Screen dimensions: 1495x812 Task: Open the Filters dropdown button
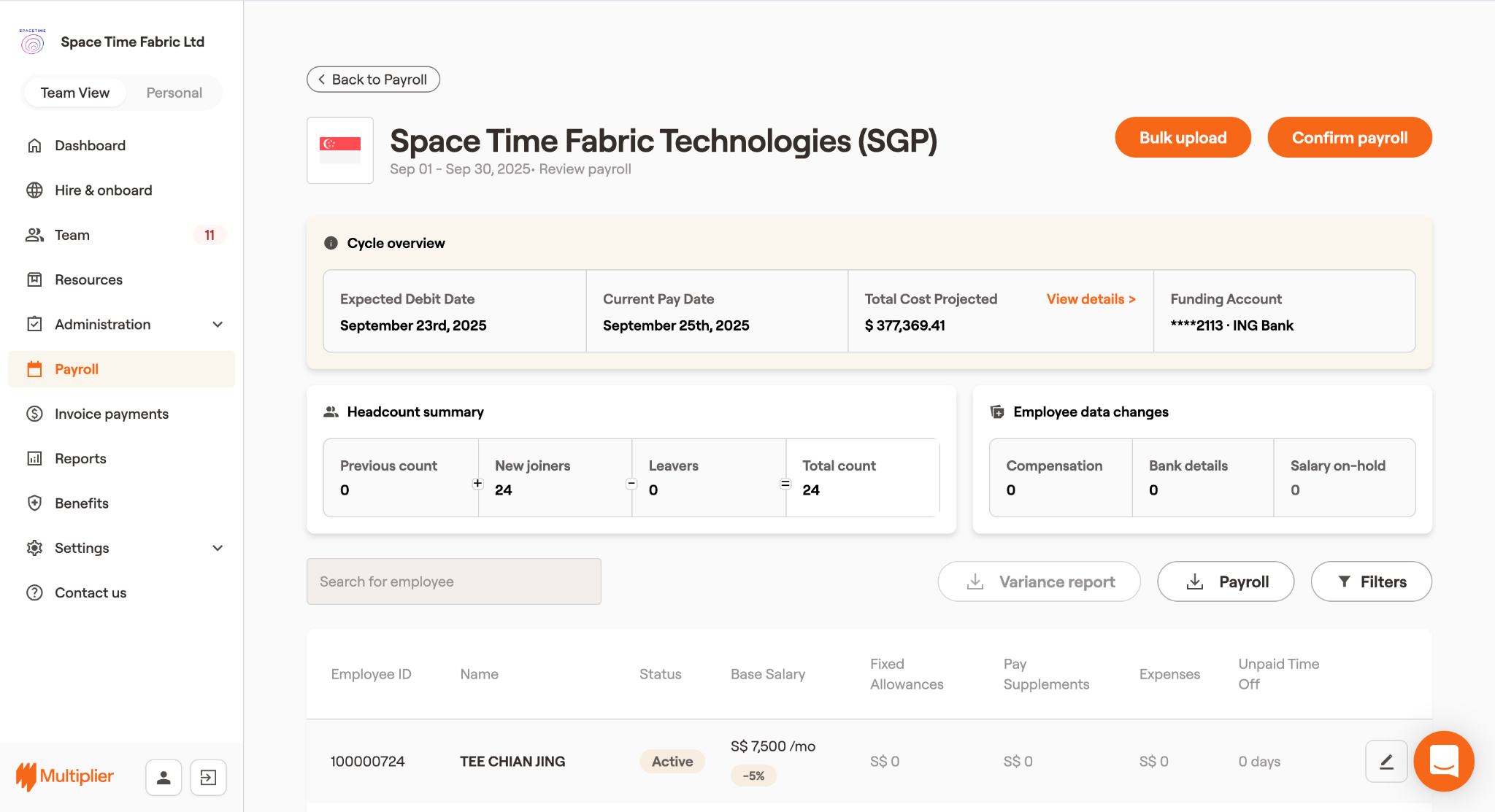click(x=1371, y=581)
